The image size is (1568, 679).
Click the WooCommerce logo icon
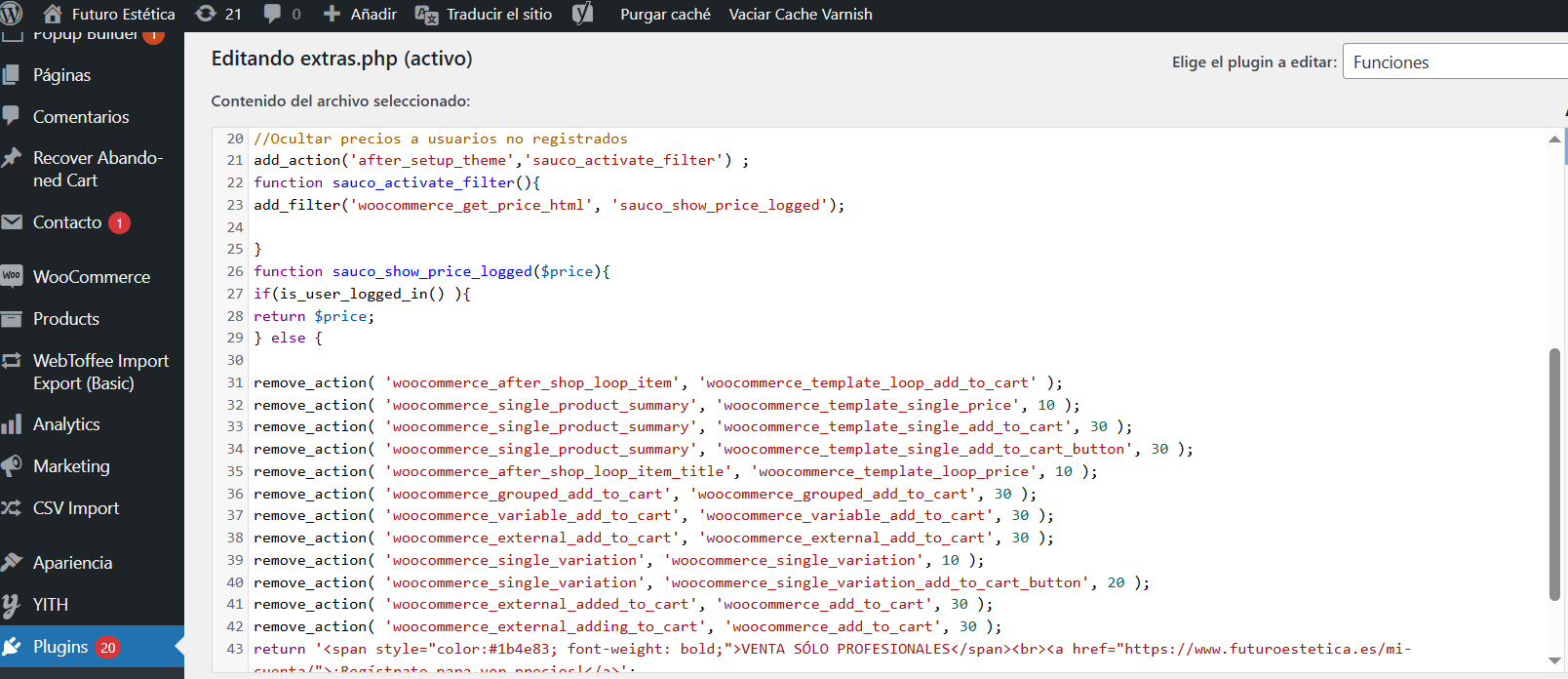pyautogui.click(x=12, y=276)
